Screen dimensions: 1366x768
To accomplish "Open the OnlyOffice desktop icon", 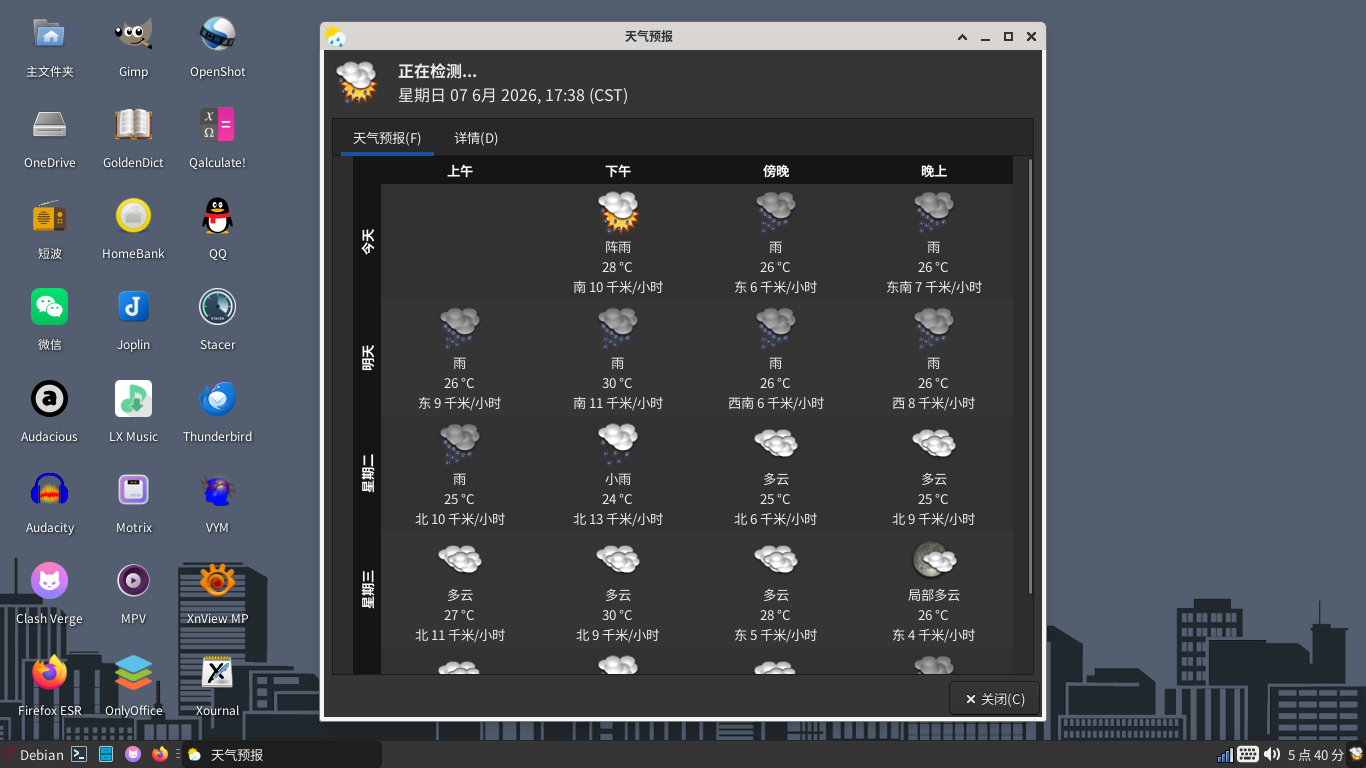I will point(133,684).
